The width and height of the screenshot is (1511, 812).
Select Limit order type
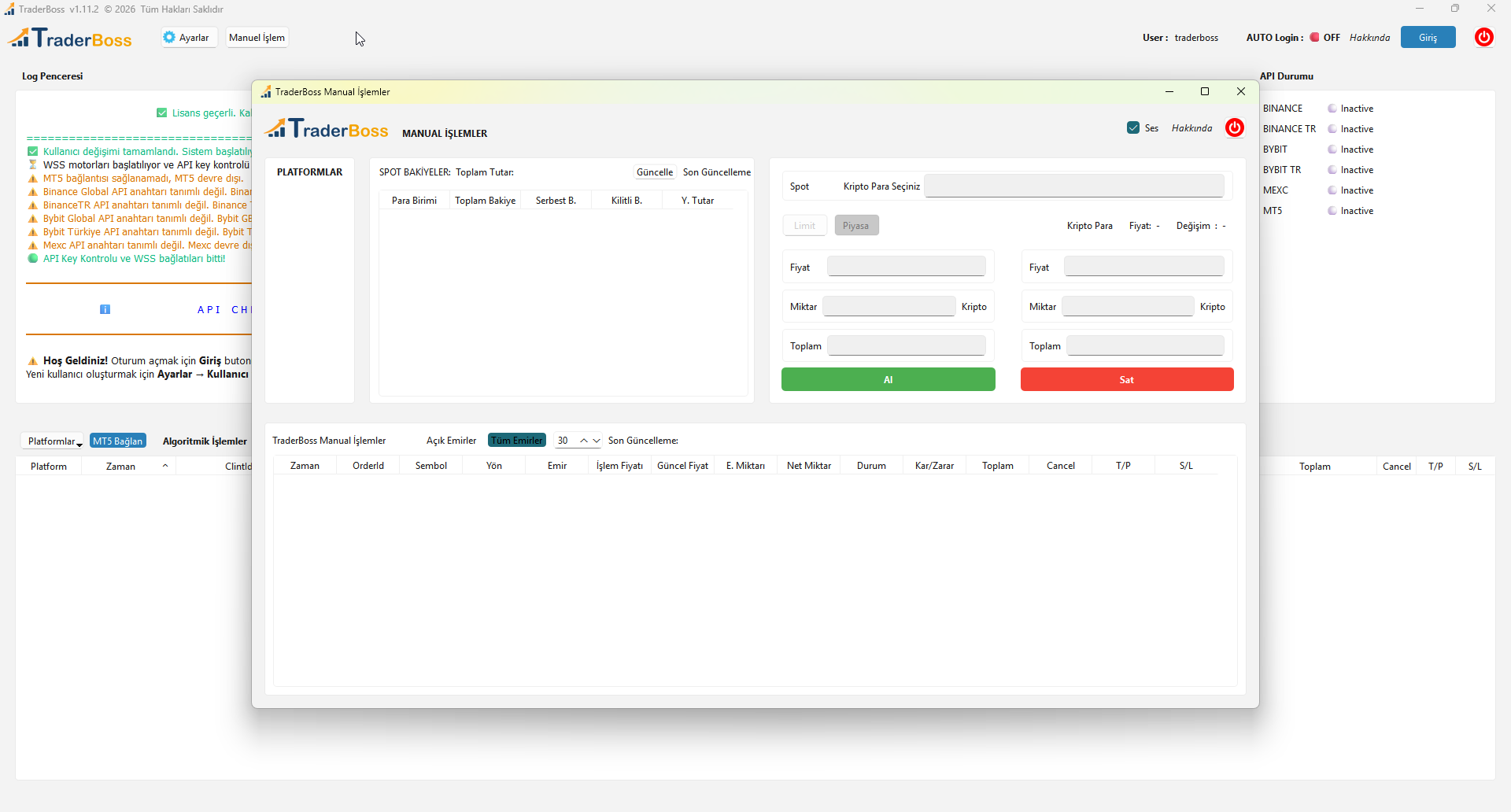(804, 226)
